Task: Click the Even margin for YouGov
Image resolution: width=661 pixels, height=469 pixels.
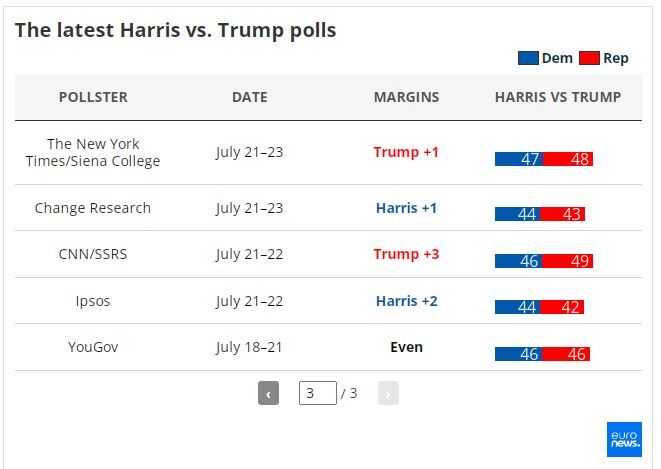Action: click(x=406, y=347)
